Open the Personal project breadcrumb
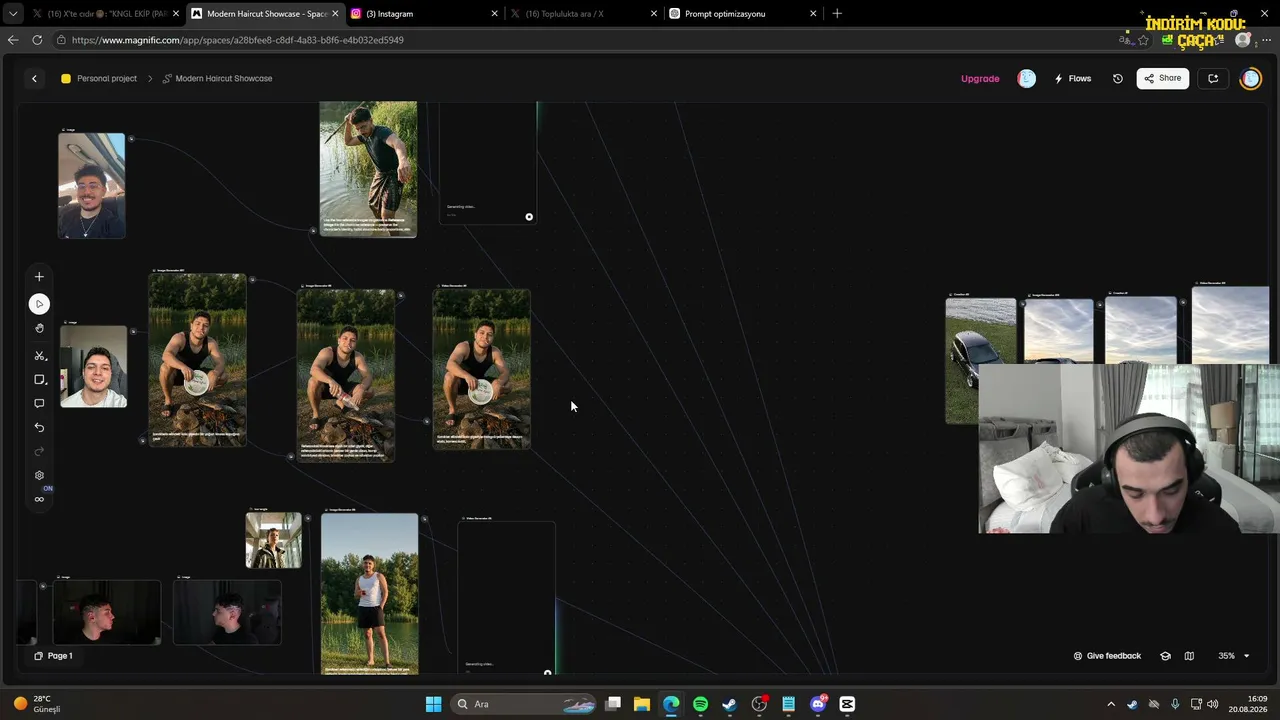 pos(99,79)
